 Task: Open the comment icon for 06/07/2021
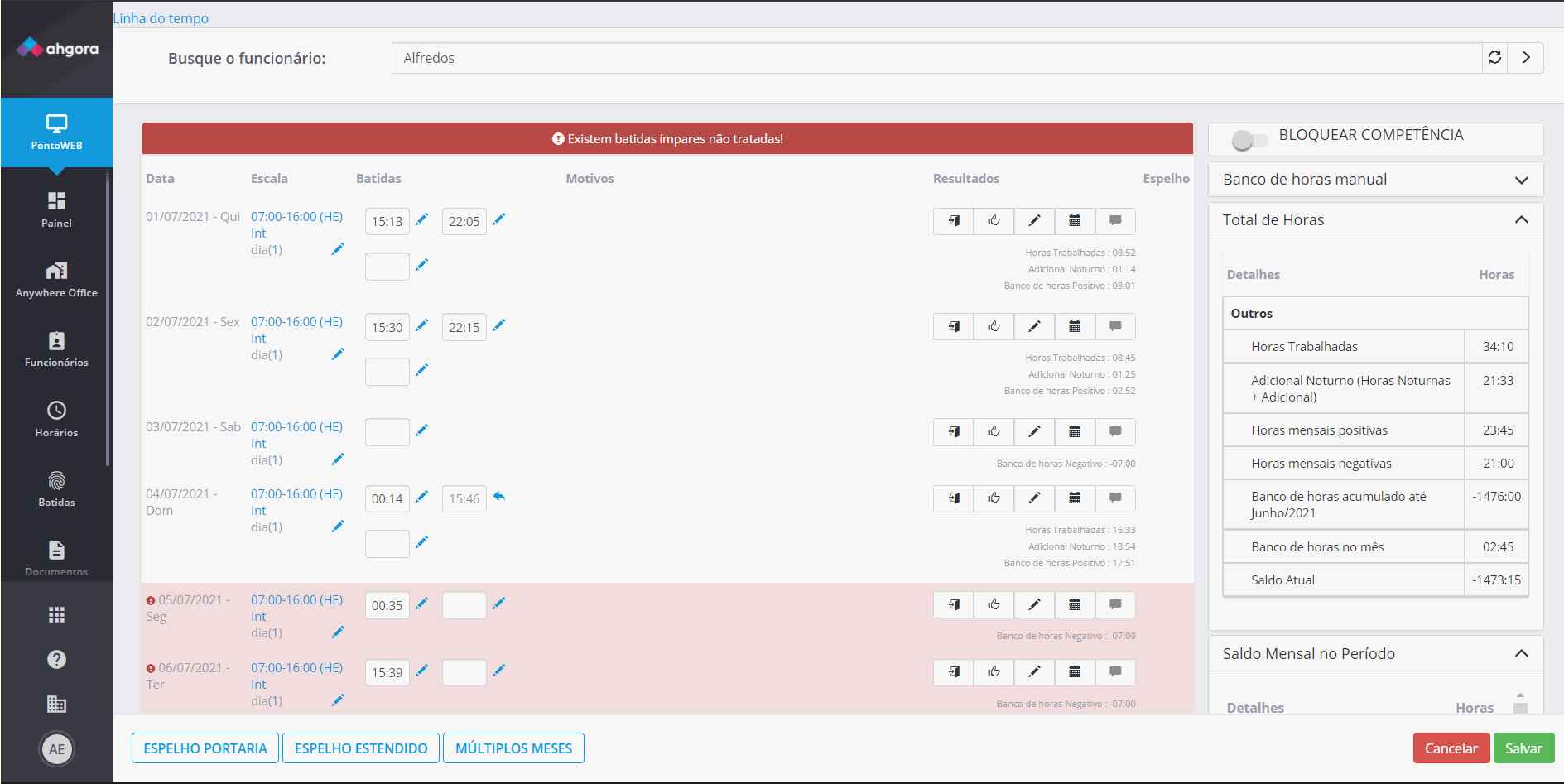tap(1115, 671)
